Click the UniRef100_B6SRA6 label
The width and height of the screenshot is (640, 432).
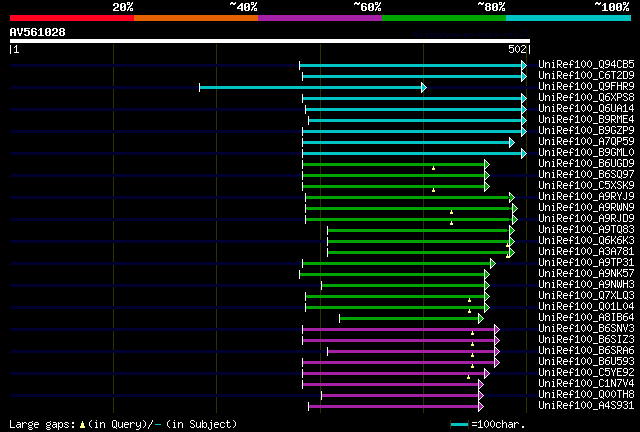point(586,351)
